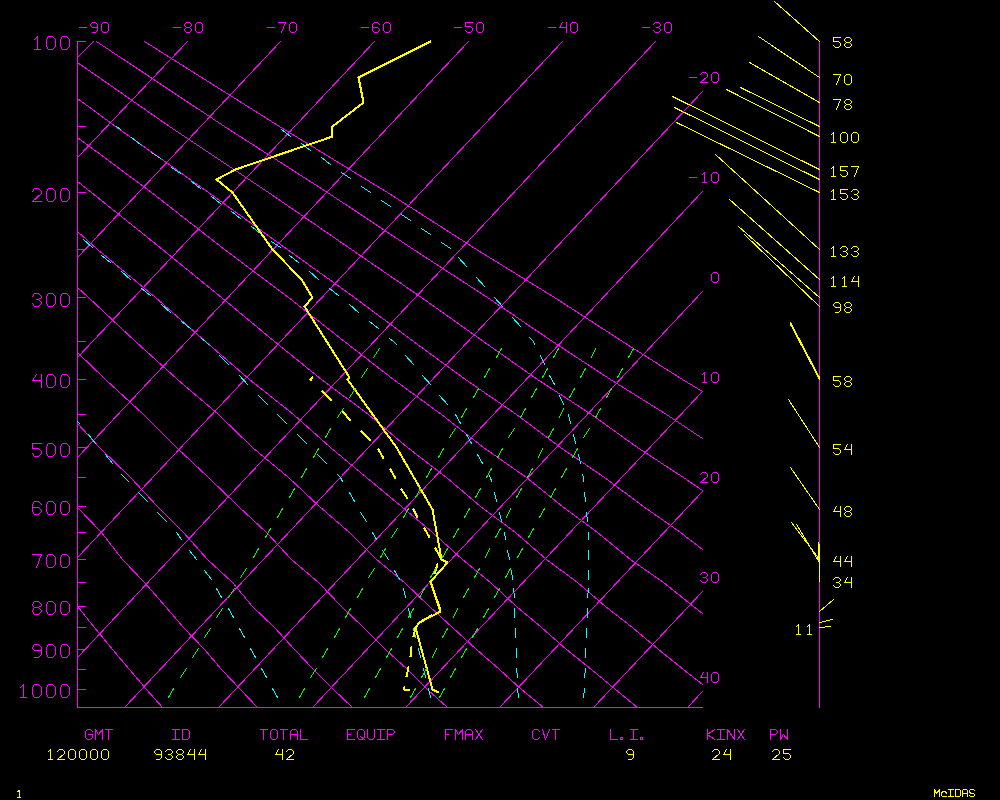Viewport: 1000px width, 800px height.
Task: Click the McIDAS label in bottom corner
Action: pyautogui.click(x=954, y=792)
